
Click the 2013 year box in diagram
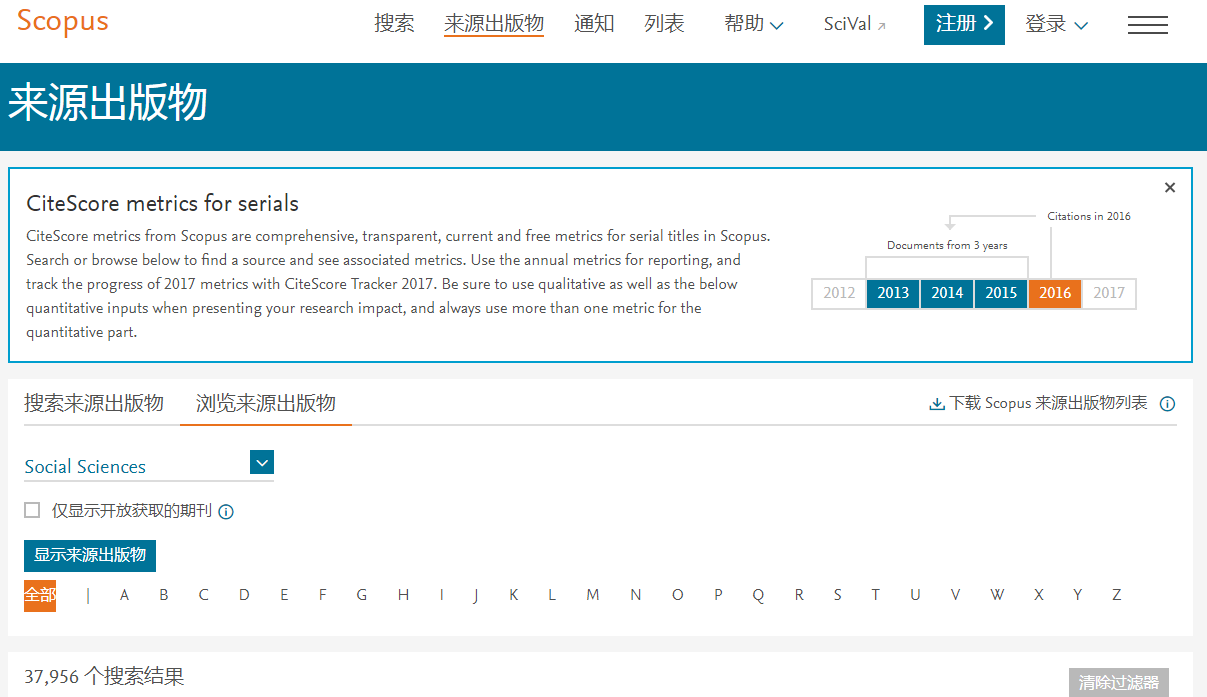pos(893,293)
